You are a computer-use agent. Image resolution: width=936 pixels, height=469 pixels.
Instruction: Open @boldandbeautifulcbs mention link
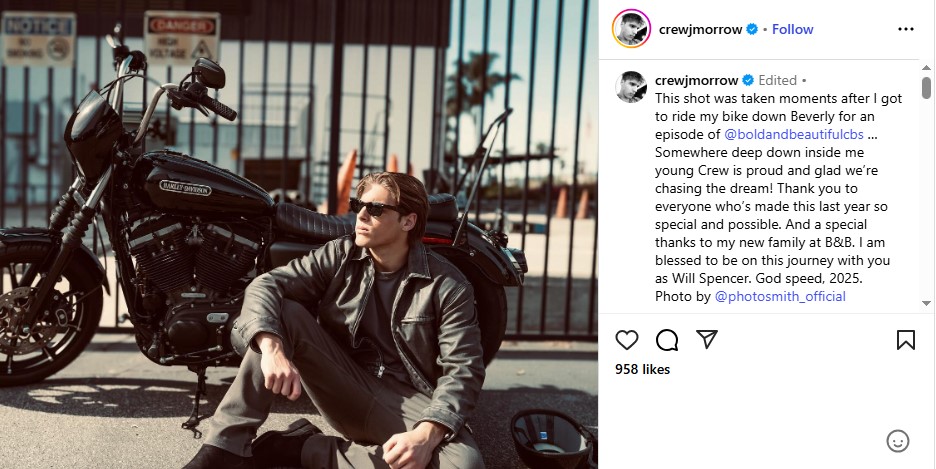tap(793, 134)
